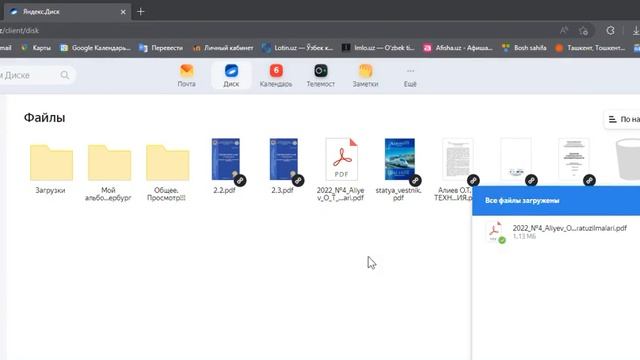
Task: Click the search magnifier icon
Action: [x=64, y=75]
